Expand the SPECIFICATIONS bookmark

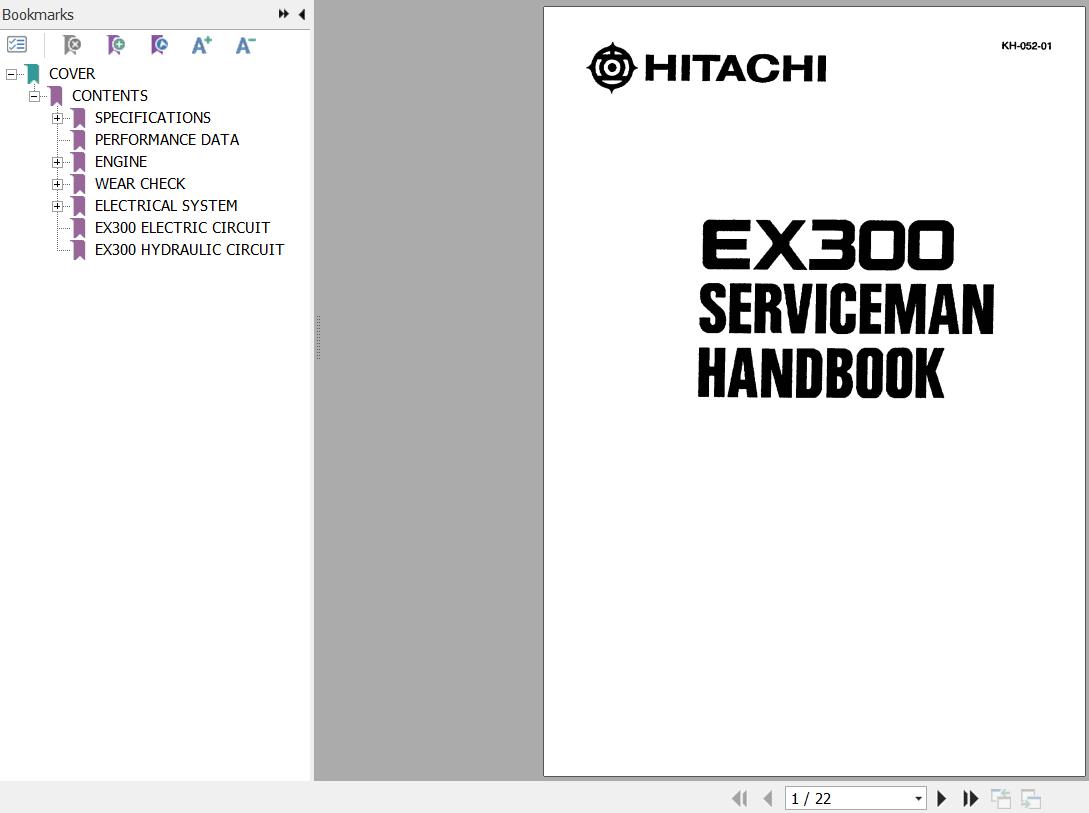click(58, 118)
